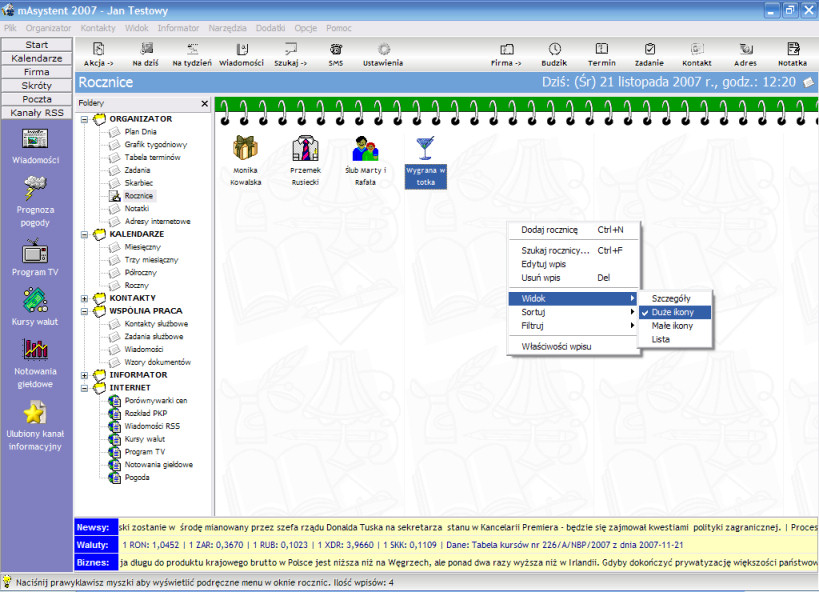Select the Monika Kowalska anniversary entry
Image resolution: width=819 pixels, height=592 pixels.
point(245,161)
